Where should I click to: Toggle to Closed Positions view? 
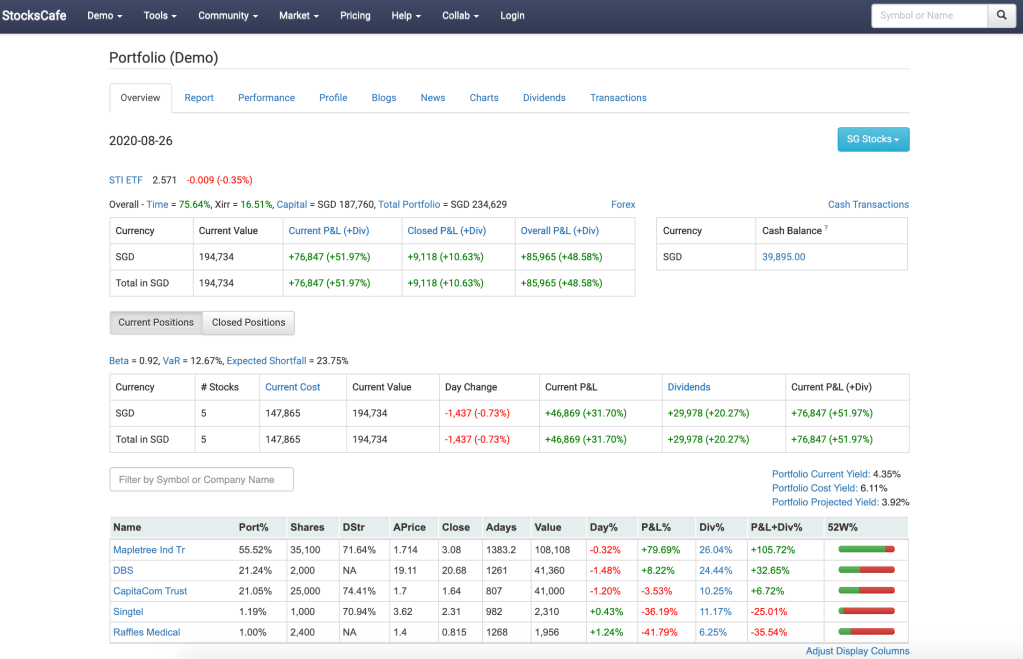tap(248, 323)
